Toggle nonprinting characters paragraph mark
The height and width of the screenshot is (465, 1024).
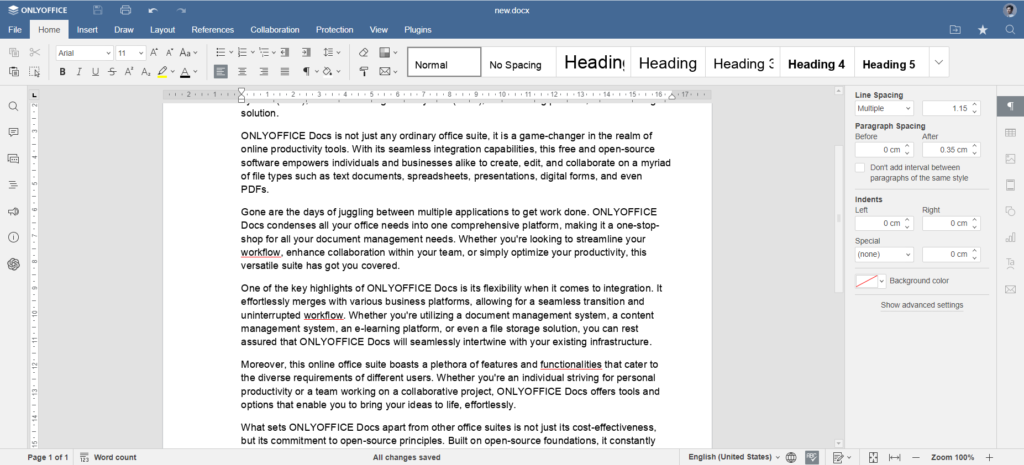(x=306, y=71)
